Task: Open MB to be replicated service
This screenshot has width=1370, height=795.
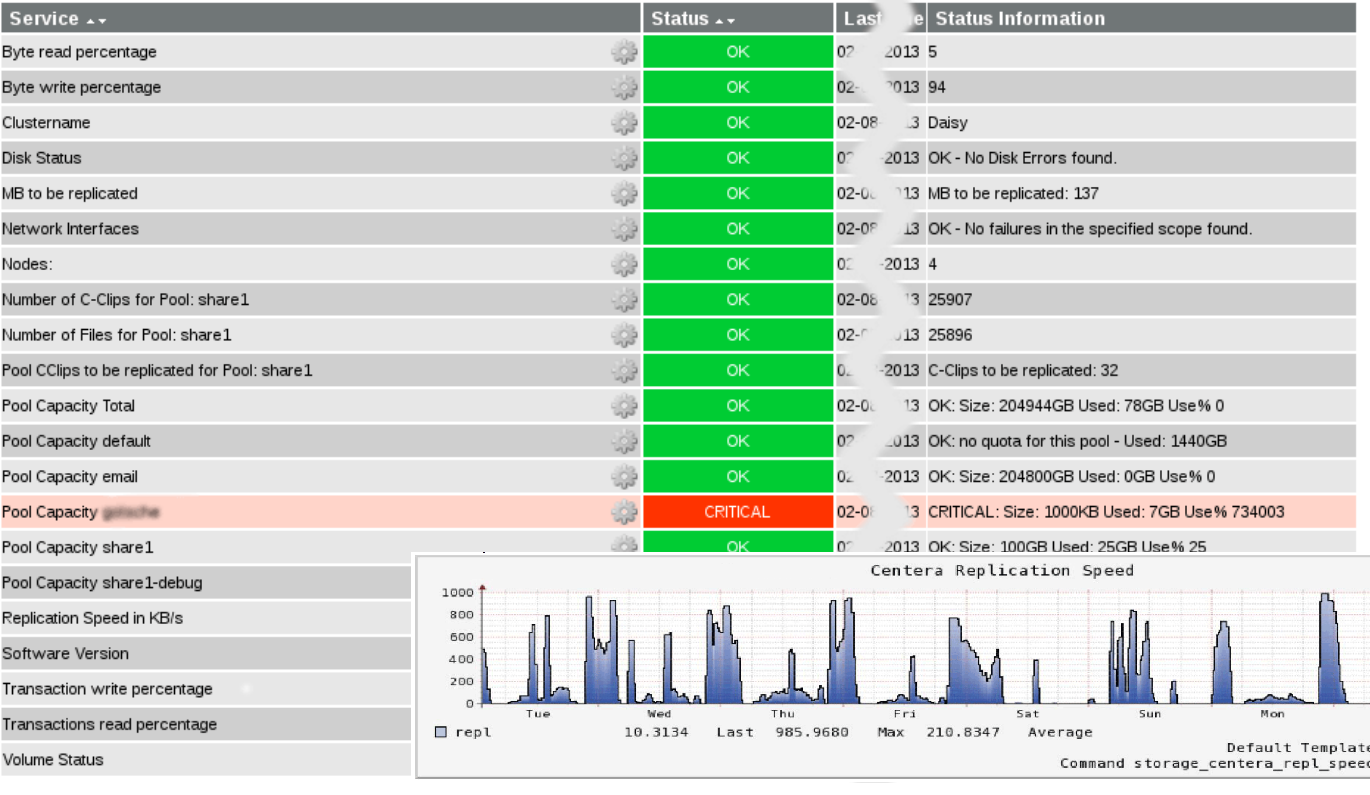Action: coord(70,194)
